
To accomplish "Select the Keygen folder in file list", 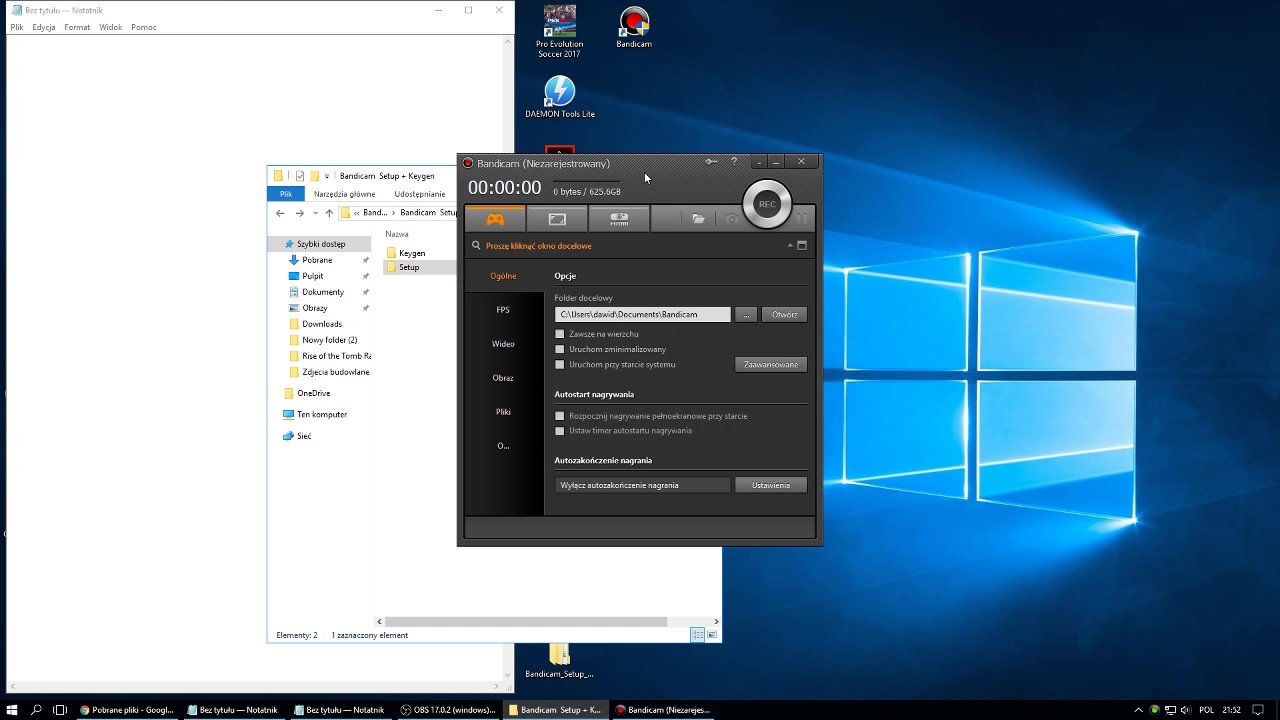I will tap(412, 253).
